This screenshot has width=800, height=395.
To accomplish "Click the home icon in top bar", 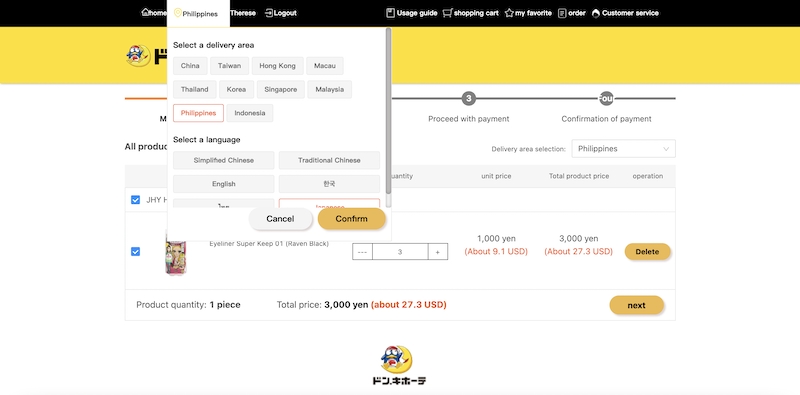I will 145,13.
